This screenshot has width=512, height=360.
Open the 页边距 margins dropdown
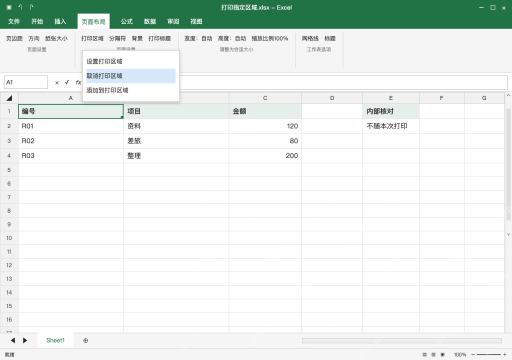14,39
